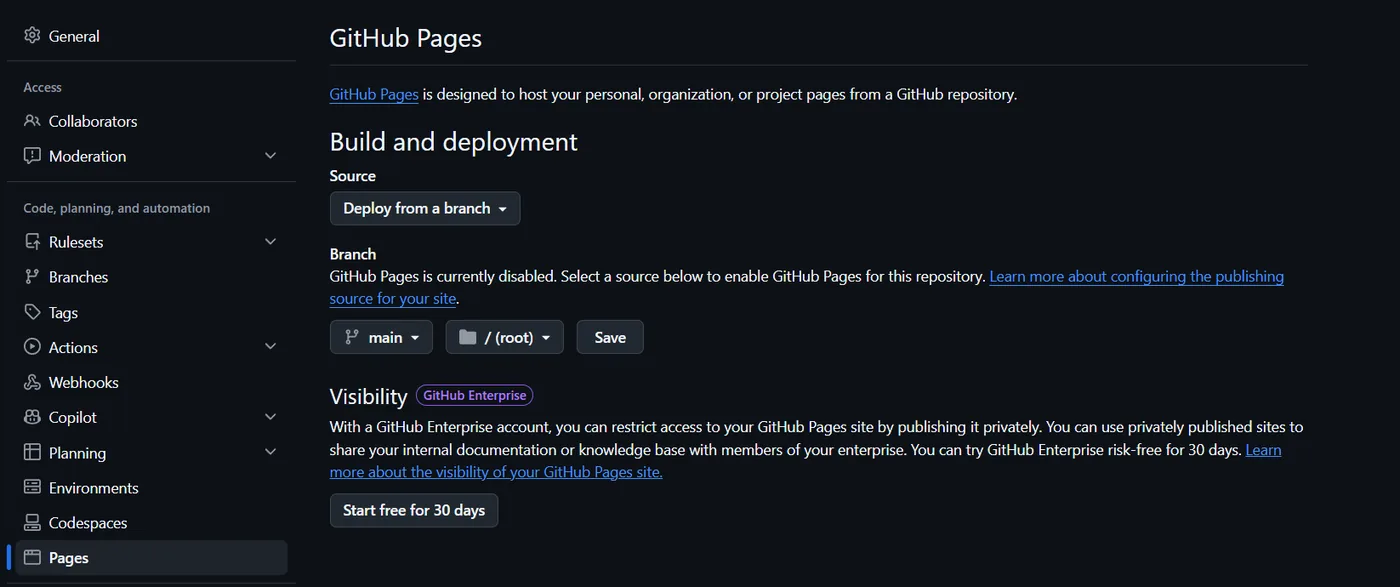Click the Moderation report icon
The width and height of the screenshot is (1400, 587).
tap(32, 156)
